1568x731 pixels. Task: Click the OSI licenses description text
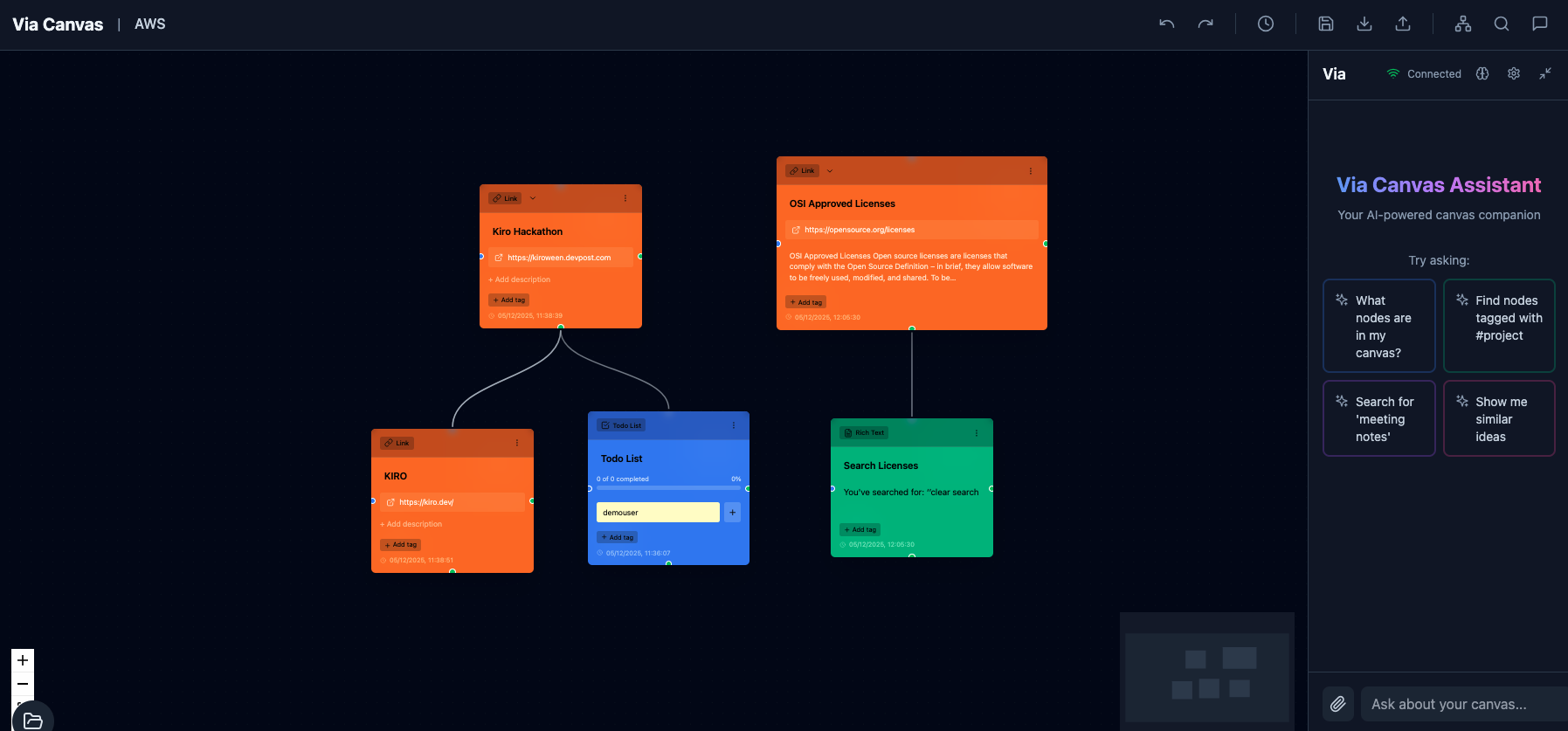[911, 267]
